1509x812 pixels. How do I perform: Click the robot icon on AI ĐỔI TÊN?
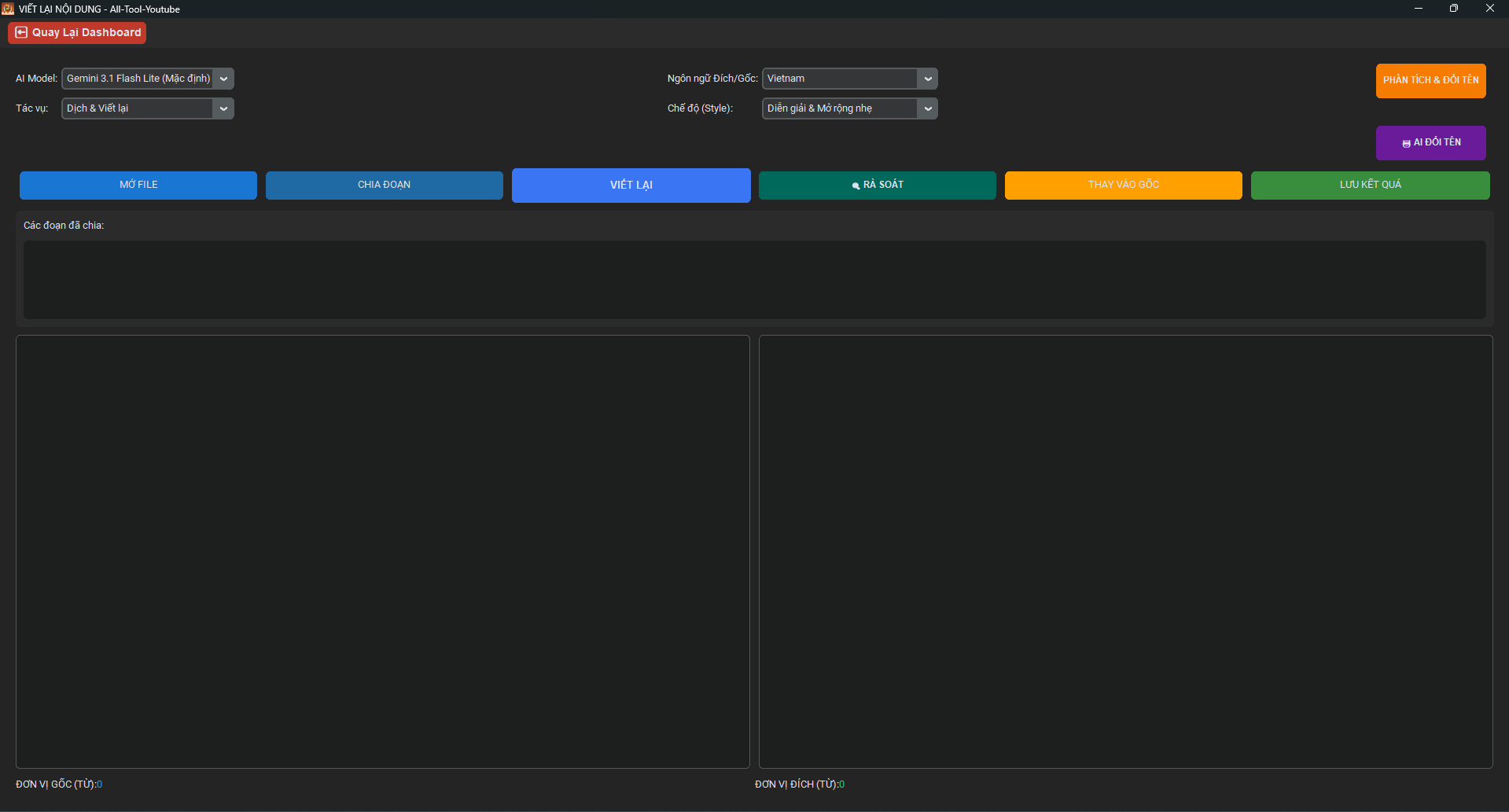(1406, 143)
